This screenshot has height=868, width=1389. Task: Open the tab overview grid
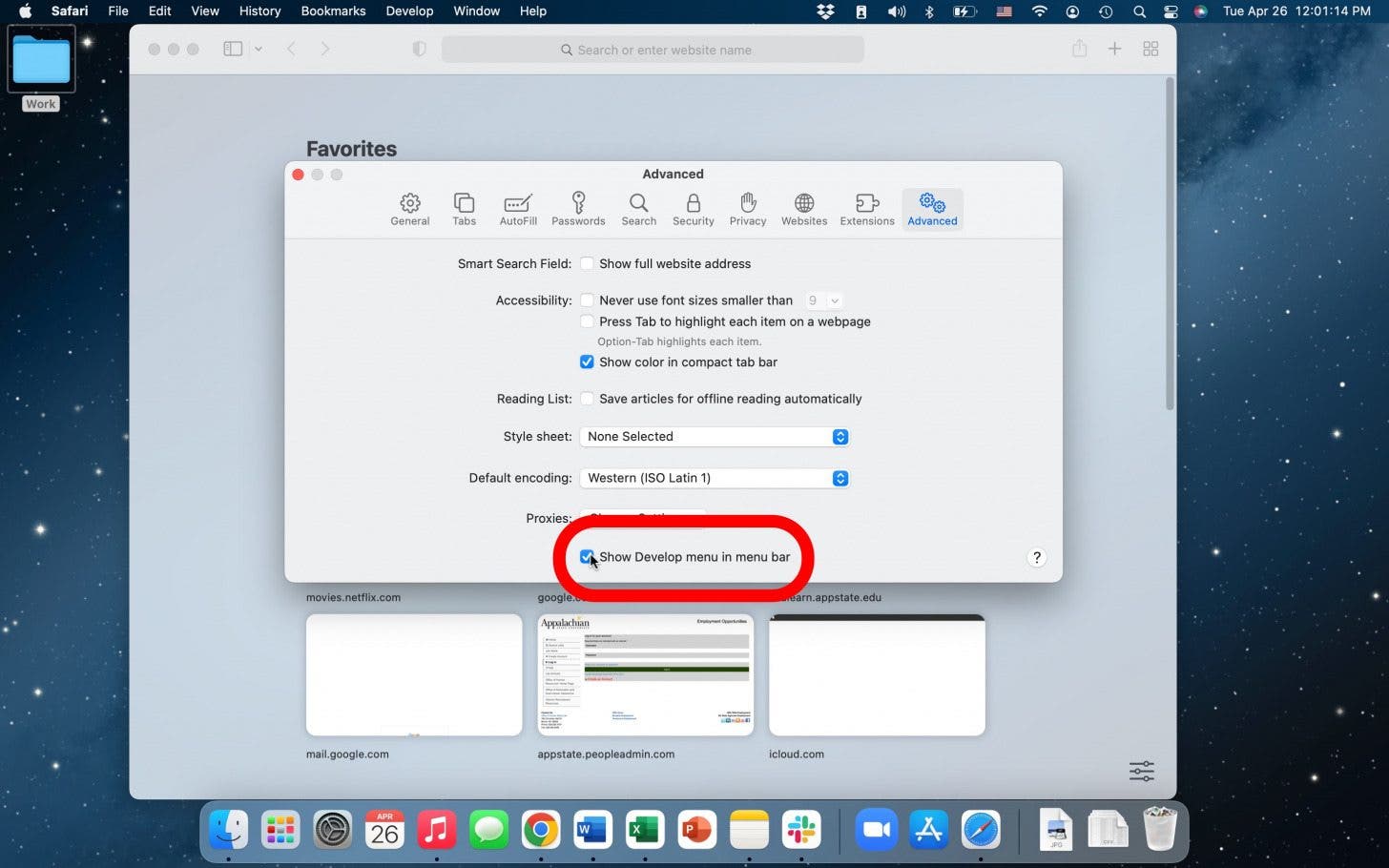(1151, 49)
